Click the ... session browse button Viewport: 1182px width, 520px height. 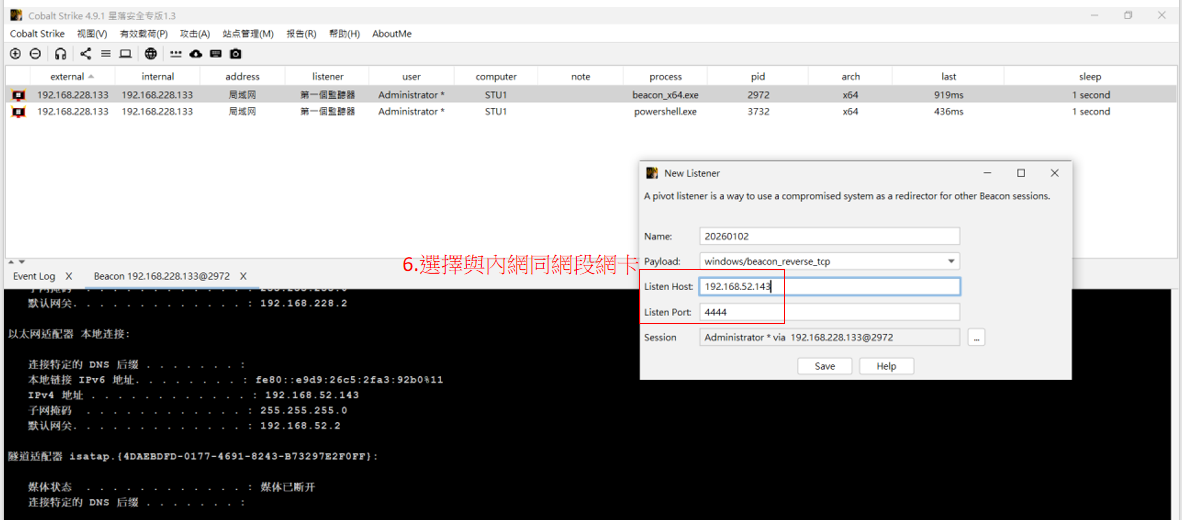976,338
